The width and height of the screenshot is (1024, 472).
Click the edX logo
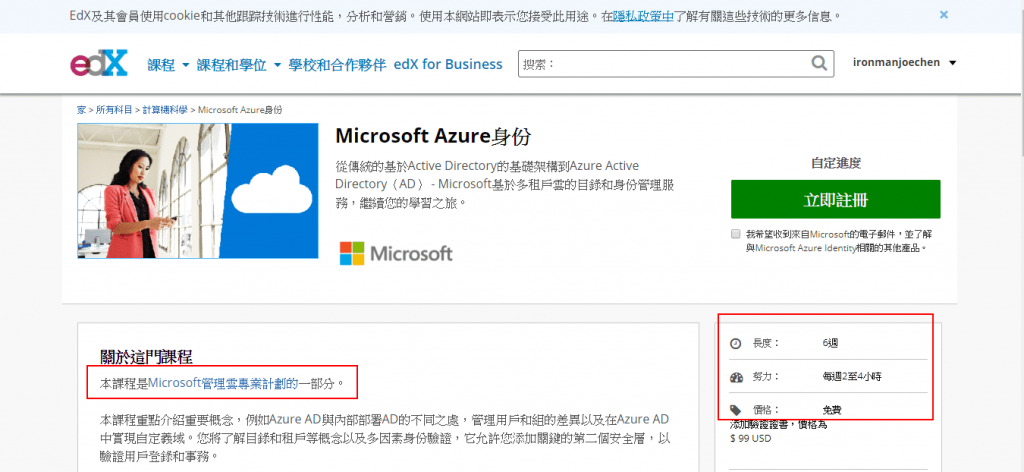(99, 63)
